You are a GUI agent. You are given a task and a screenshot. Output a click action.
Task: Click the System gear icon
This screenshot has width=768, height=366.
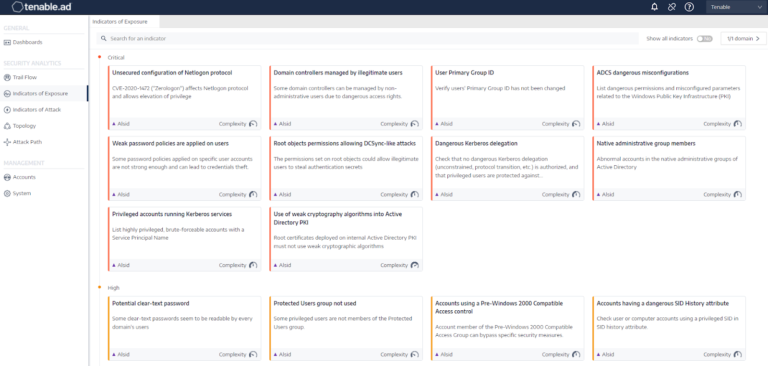[7, 194]
